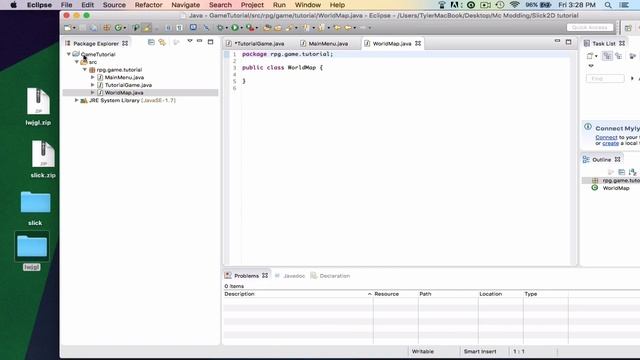Expand the WorldMap.java tree node
Viewport: 640px width, 360px height.
(93, 93)
